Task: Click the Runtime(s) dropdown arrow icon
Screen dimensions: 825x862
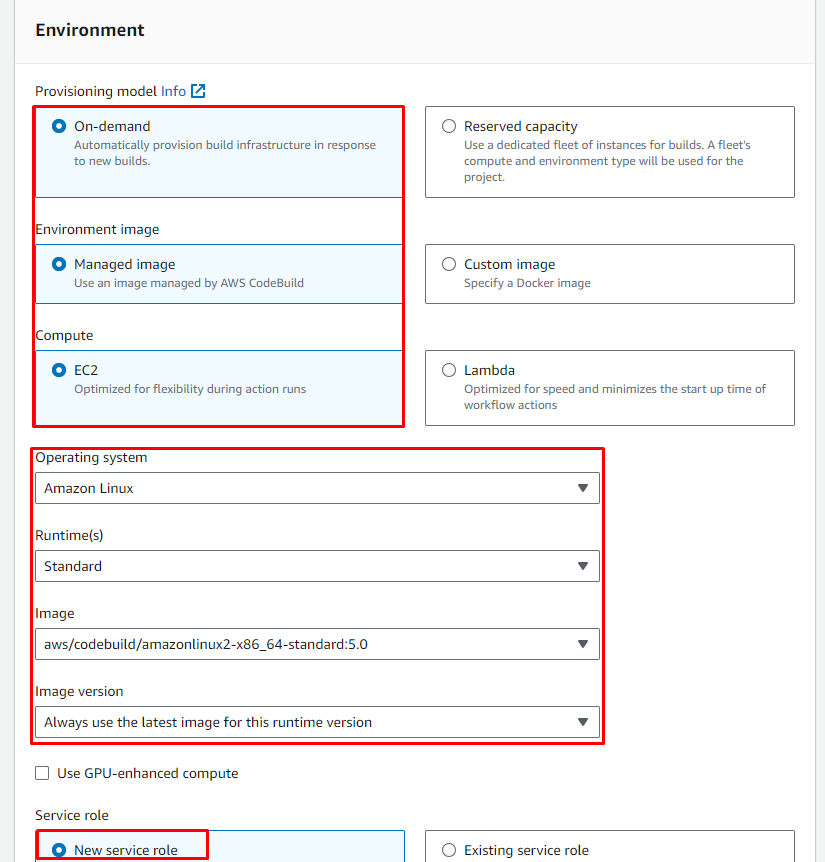Action: (x=583, y=566)
